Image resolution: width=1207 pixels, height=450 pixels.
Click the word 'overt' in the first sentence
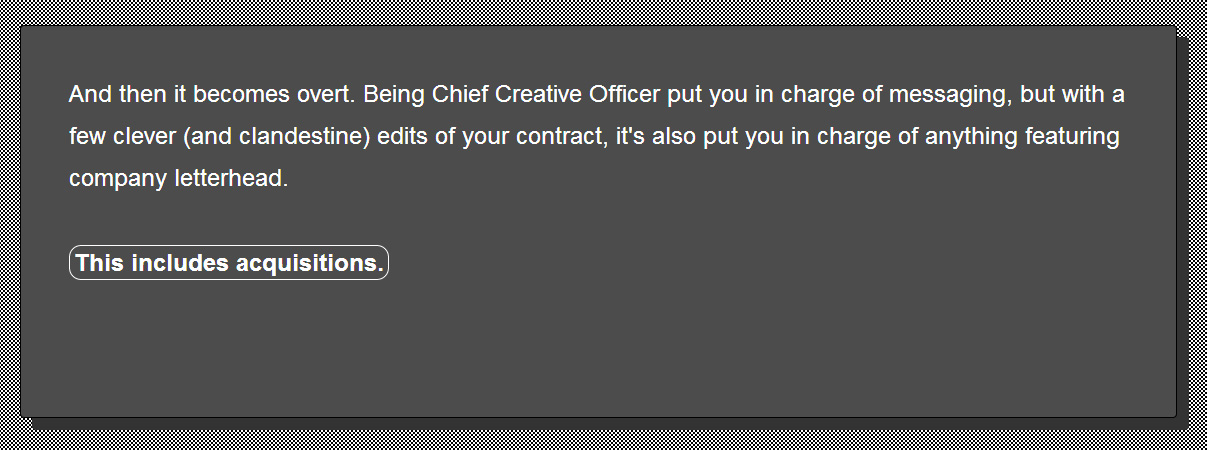pos(324,95)
